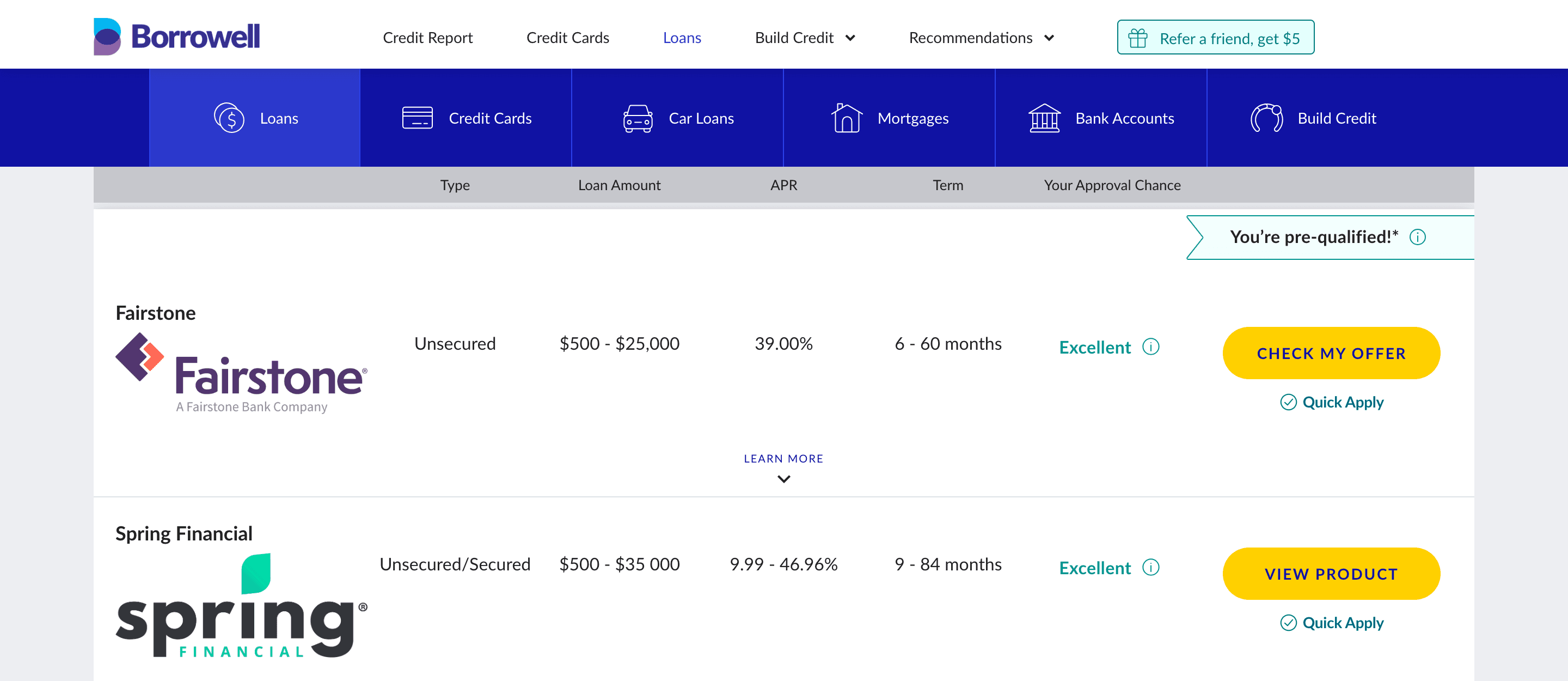Click the Credit Cards card icon

tap(418, 118)
